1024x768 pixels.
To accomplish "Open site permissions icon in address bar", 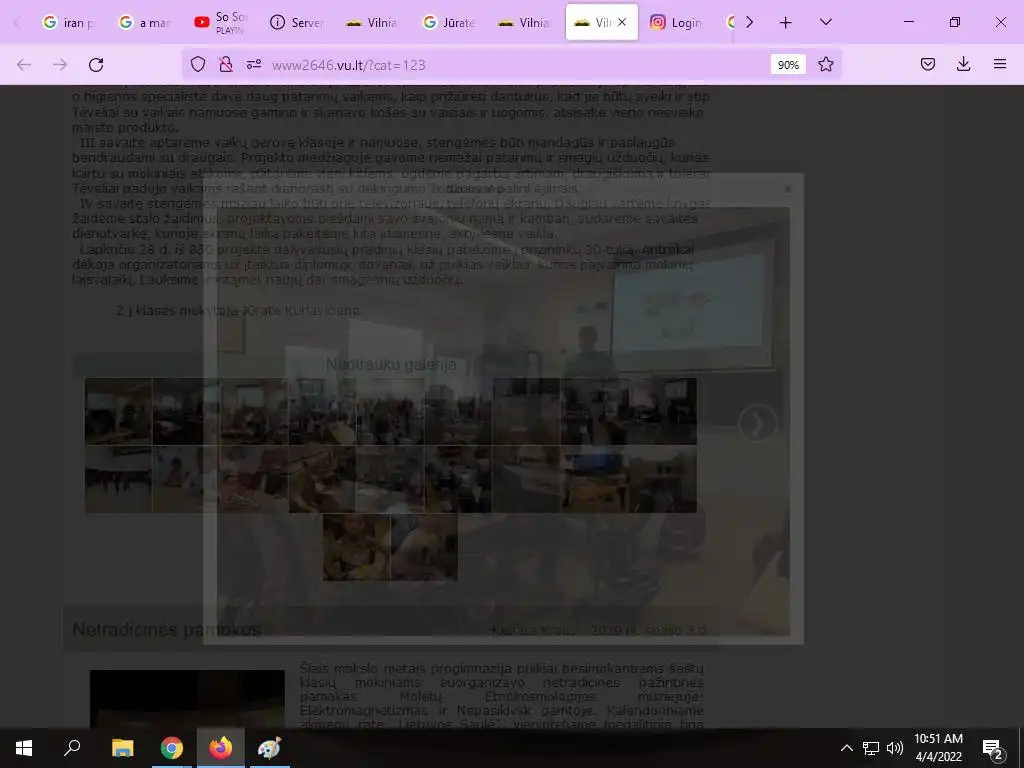I will click(x=253, y=64).
